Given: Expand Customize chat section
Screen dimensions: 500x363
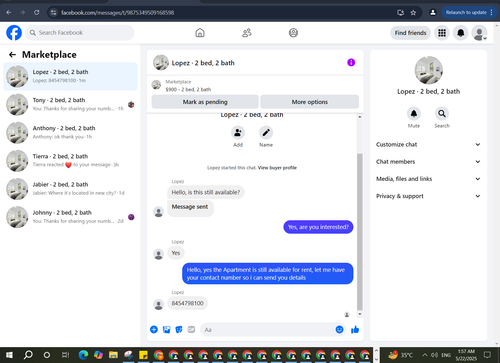Looking at the screenshot, I should tap(428, 144).
